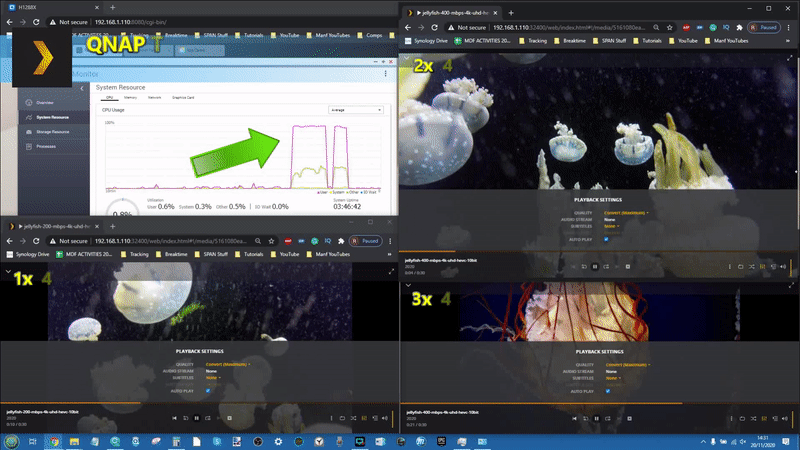Open play queue icon in the 1x player
The image size is (800, 450).
tap(375, 418)
